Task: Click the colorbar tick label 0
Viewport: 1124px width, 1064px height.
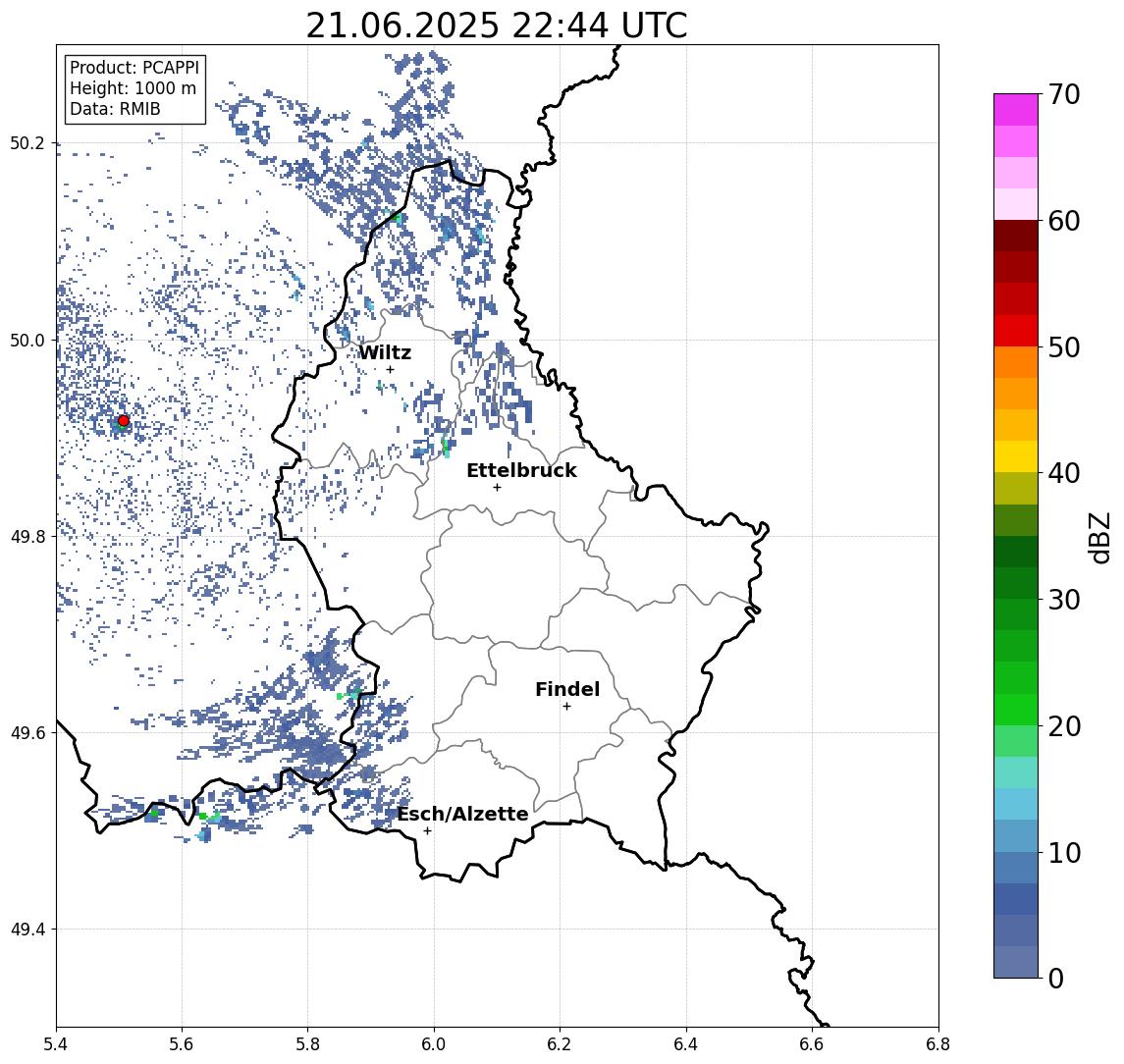Action: click(x=1056, y=978)
